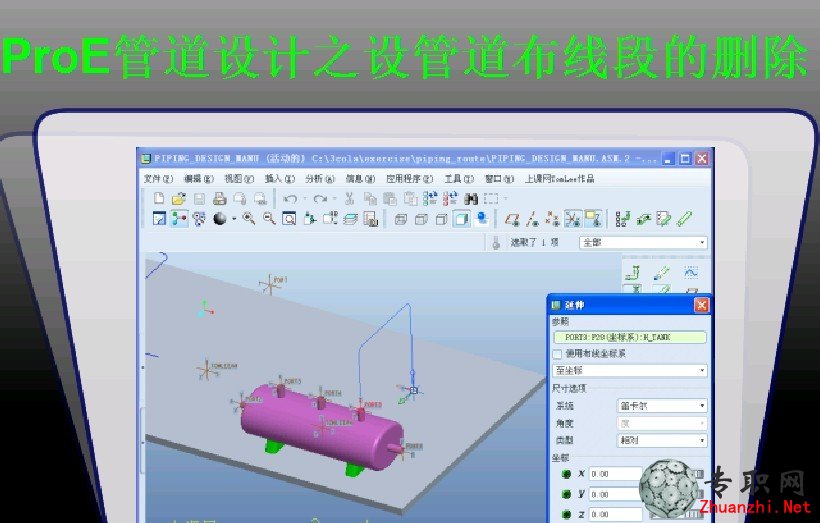820x523 pixels.
Task: Click the Paste icon
Action: (390, 199)
